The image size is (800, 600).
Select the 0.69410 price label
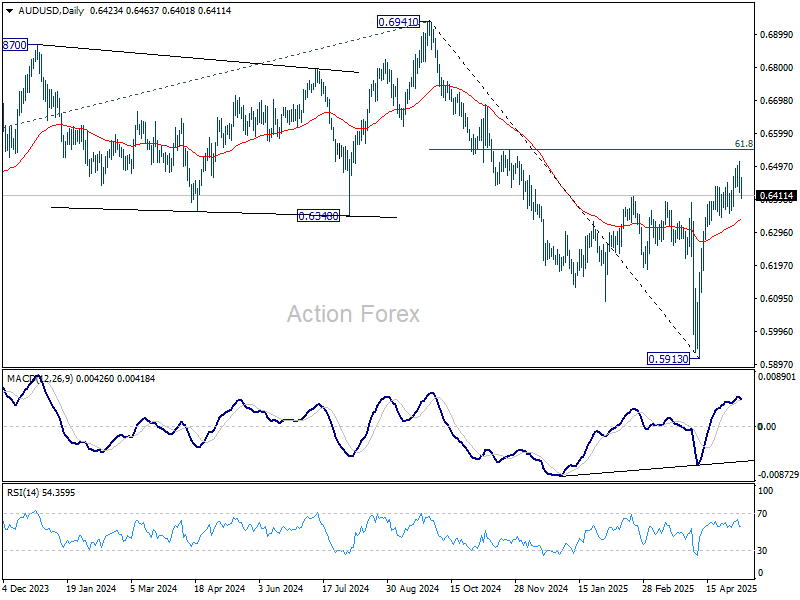pos(398,22)
